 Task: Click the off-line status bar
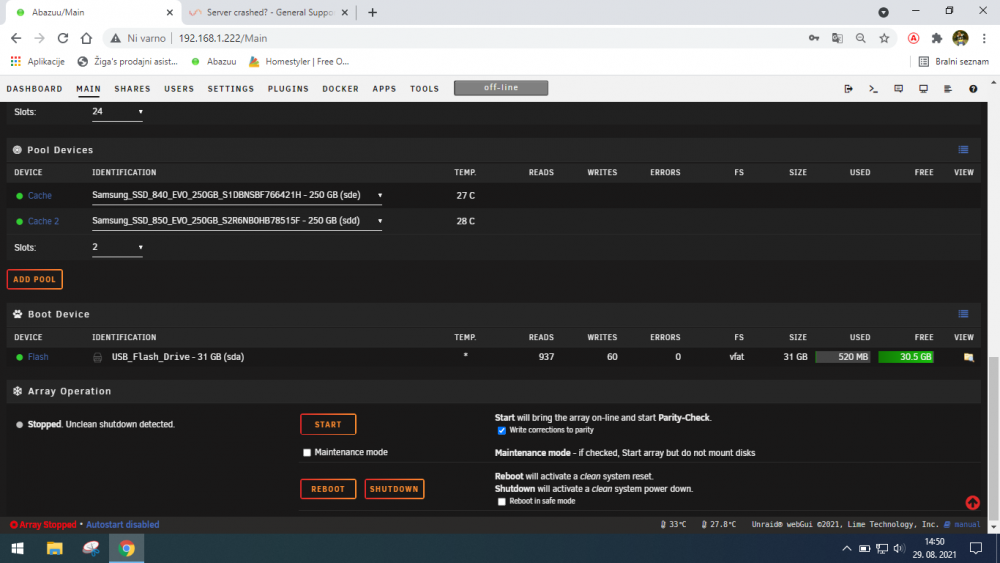[x=501, y=88]
